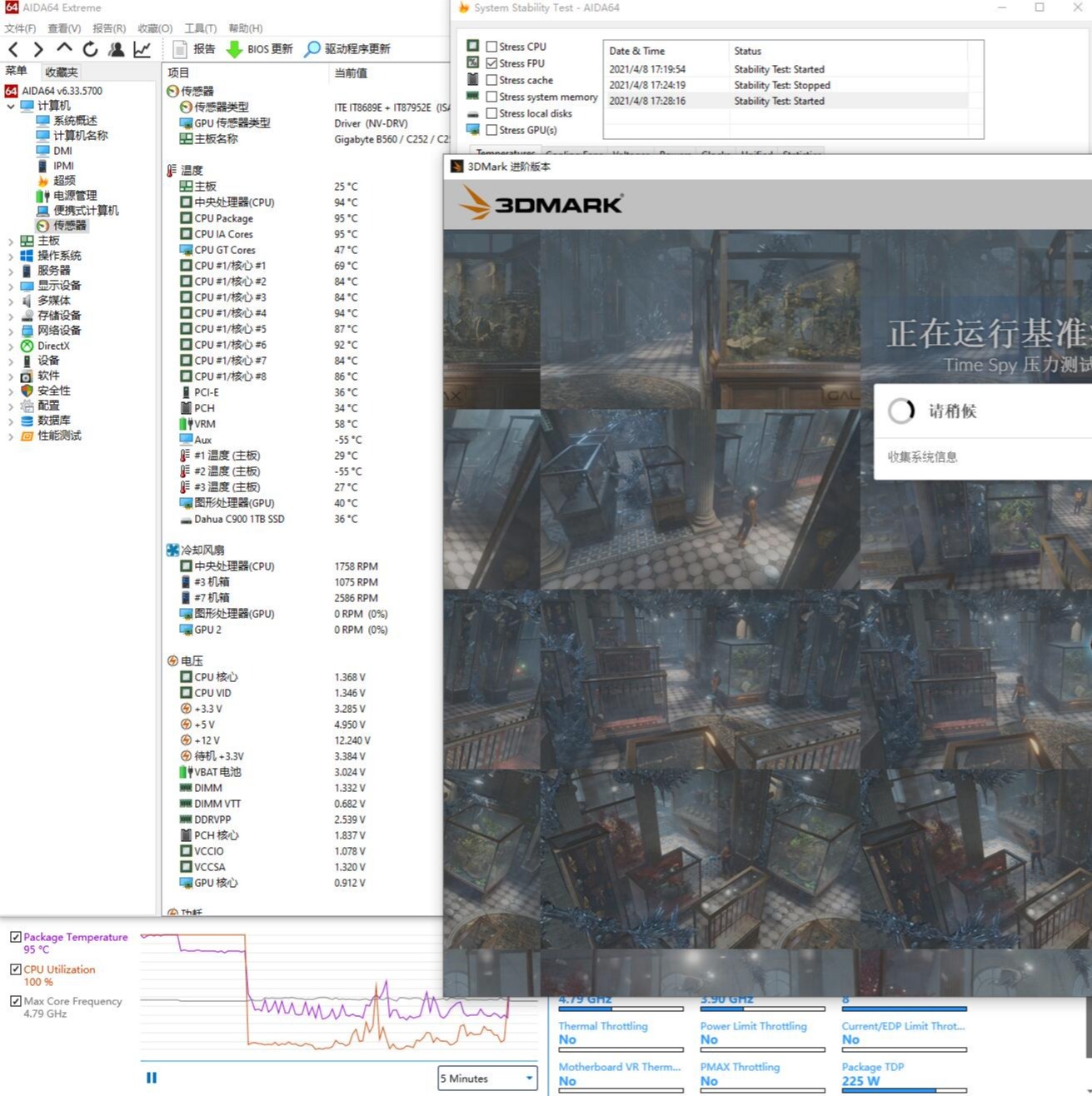Viewport: 1092px width, 1096px height.
Task: Open the 工具(T) menu
Action: click(200, 28)
